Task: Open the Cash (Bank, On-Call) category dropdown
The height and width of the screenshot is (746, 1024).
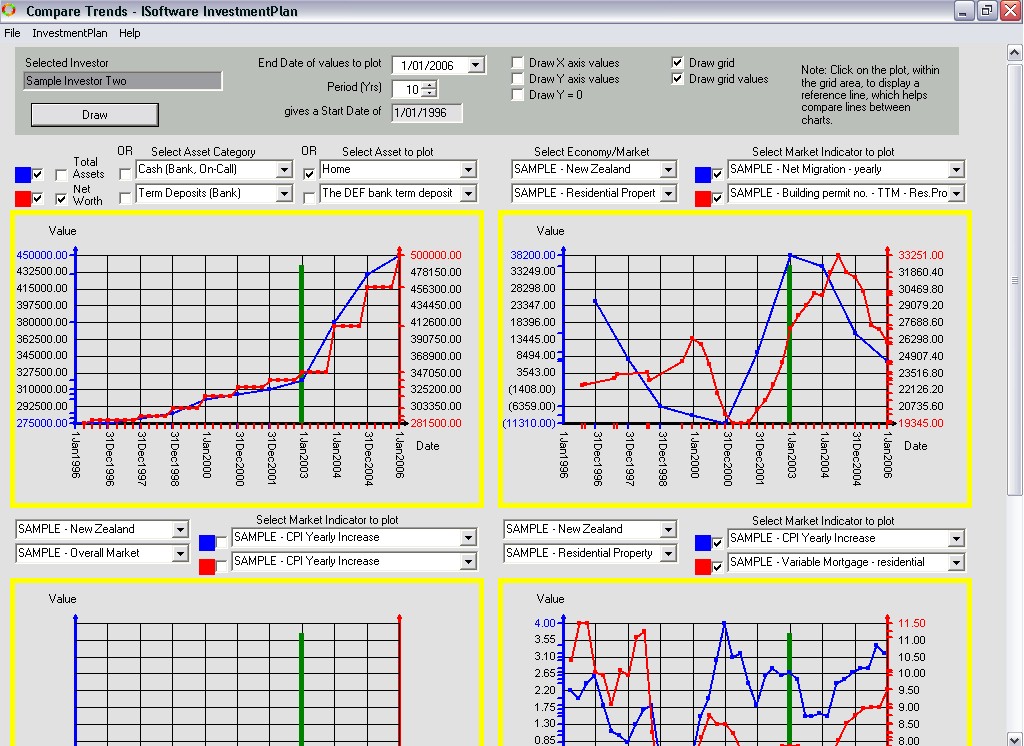Action: point(284,170)
